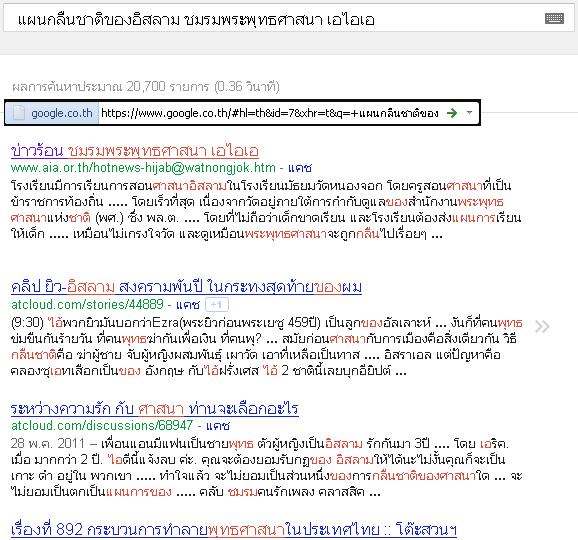Open cached link for atcloud.com/stories/44889
The width and height of the screenshot is (578, 540).
click(x=188, y=304)
